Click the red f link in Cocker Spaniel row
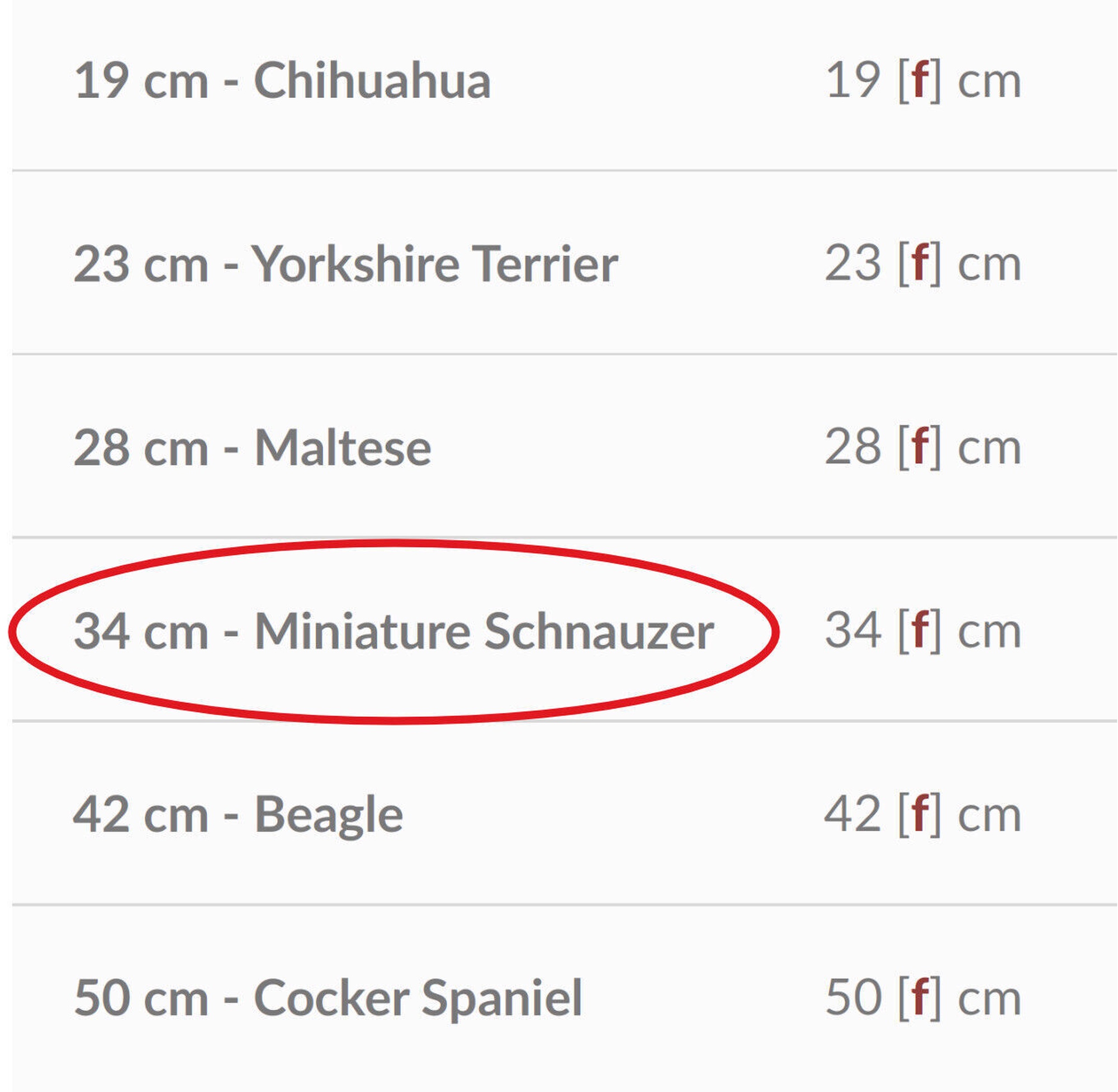 [920, 997]
